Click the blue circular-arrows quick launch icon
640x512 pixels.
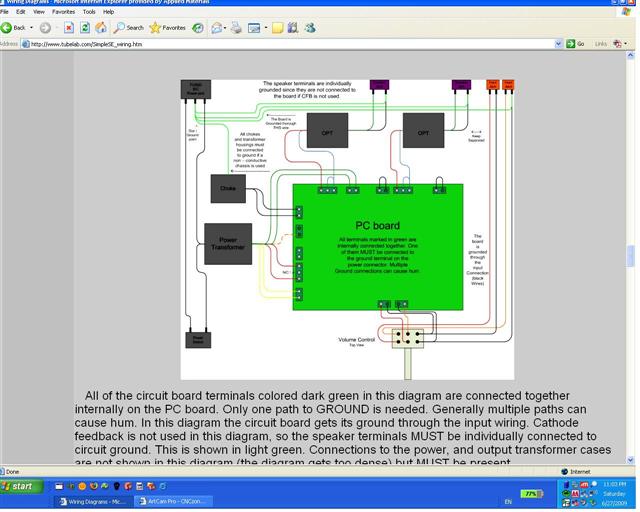[x=163, y=486]
